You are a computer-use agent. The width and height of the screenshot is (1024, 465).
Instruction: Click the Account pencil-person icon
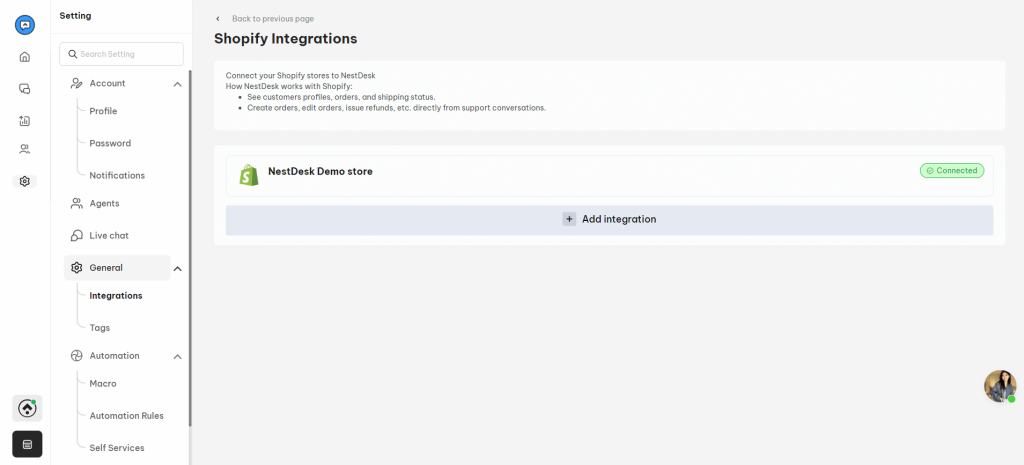[x=76, y=84]
